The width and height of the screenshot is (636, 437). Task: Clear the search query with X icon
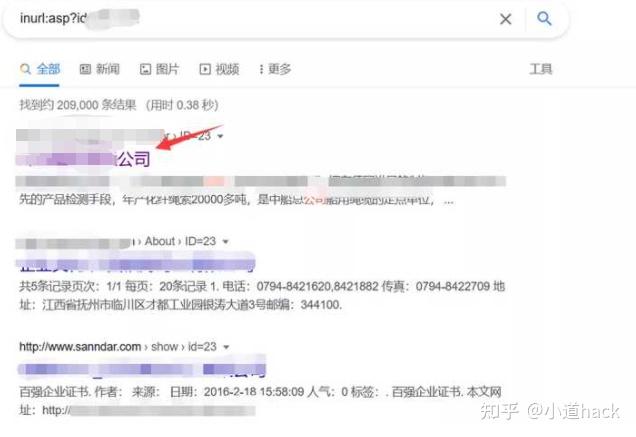[x=505, y=19]
